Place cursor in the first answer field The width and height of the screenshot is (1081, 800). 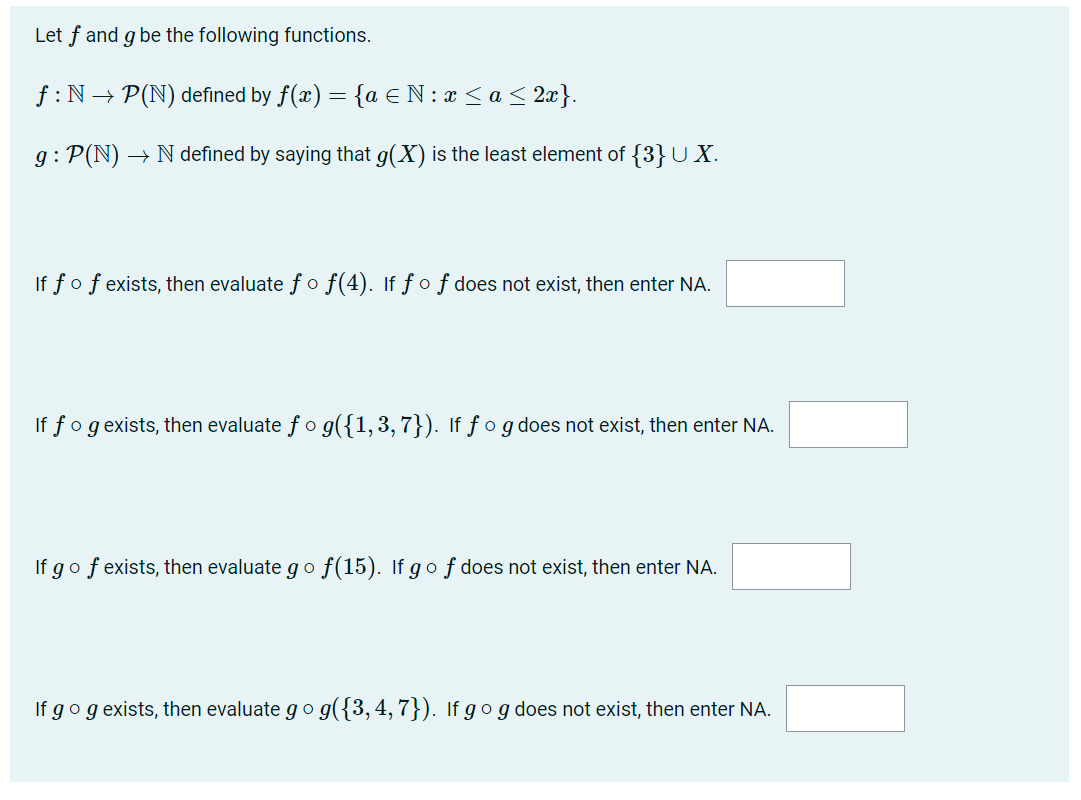click(x=784, y=283)
